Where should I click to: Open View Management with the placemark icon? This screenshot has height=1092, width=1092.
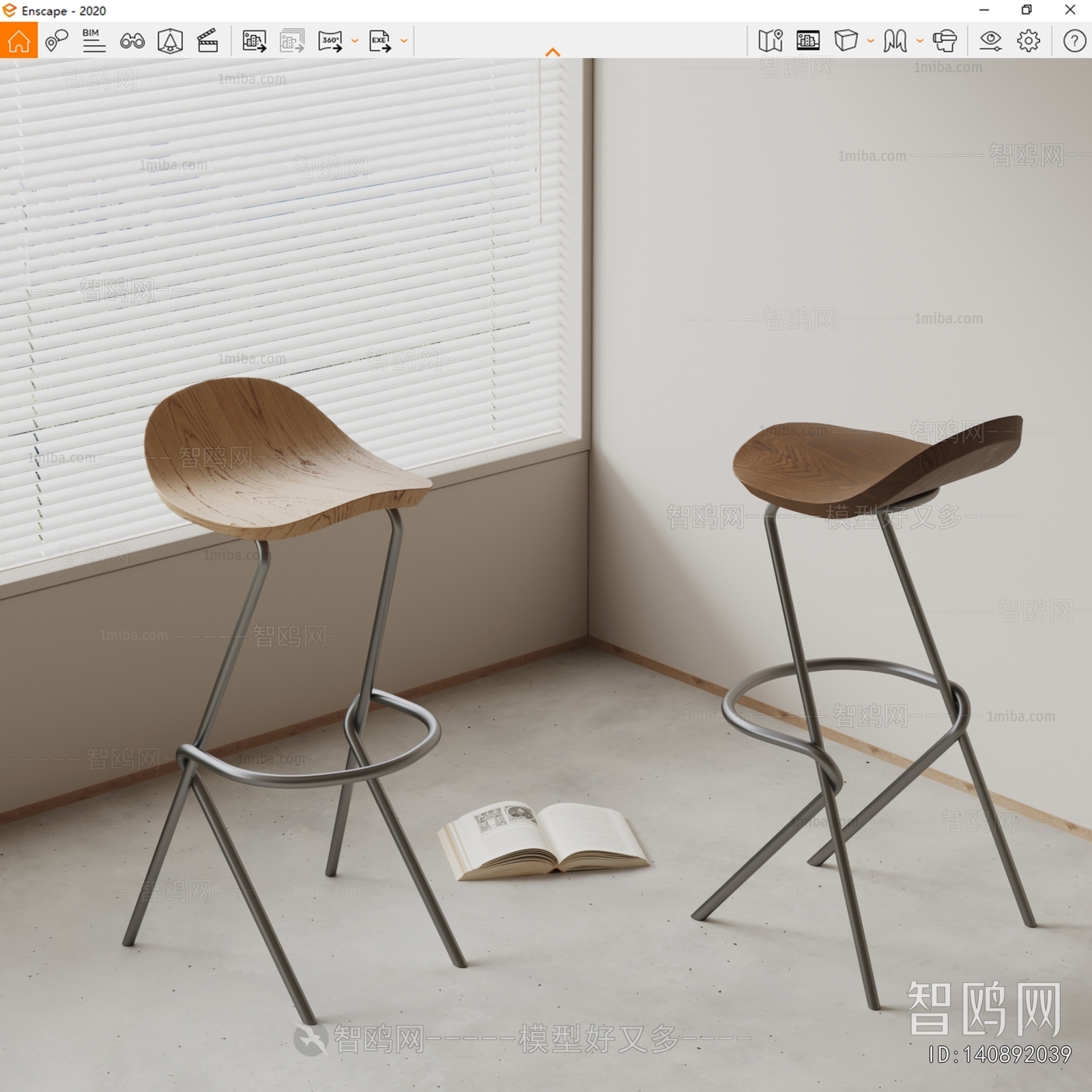pos(58,41)
